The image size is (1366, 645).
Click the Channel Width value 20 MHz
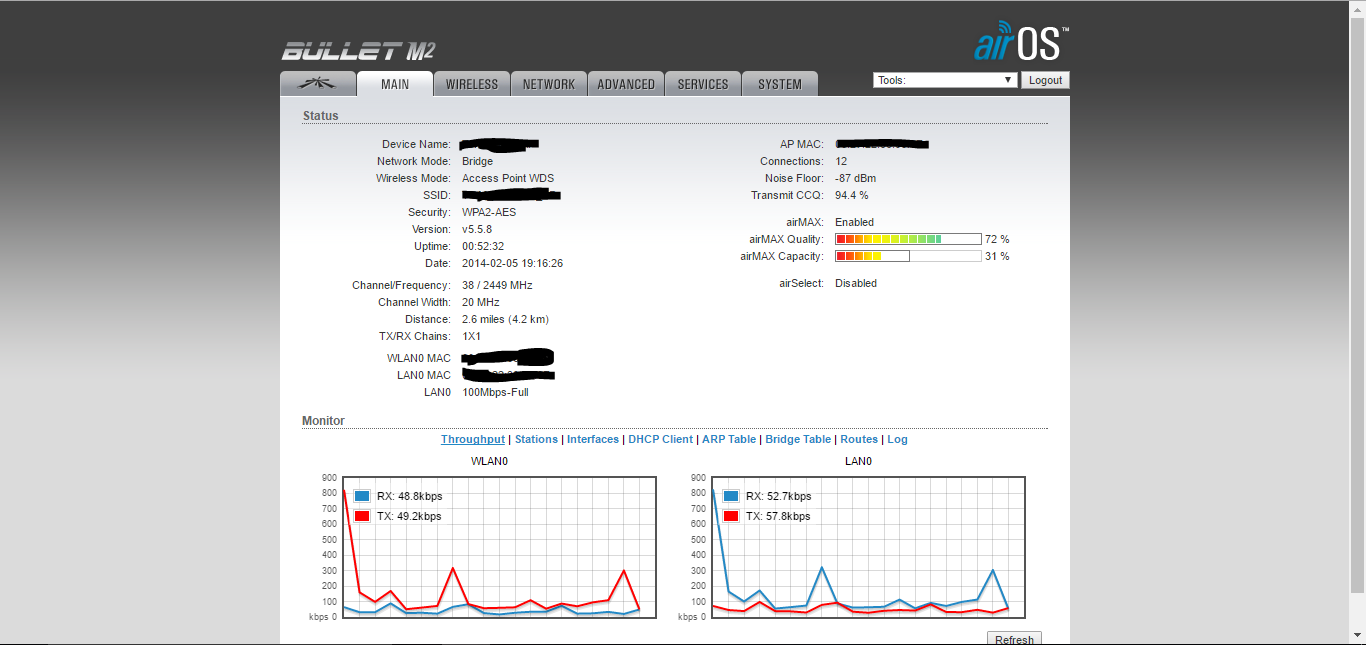481,302
